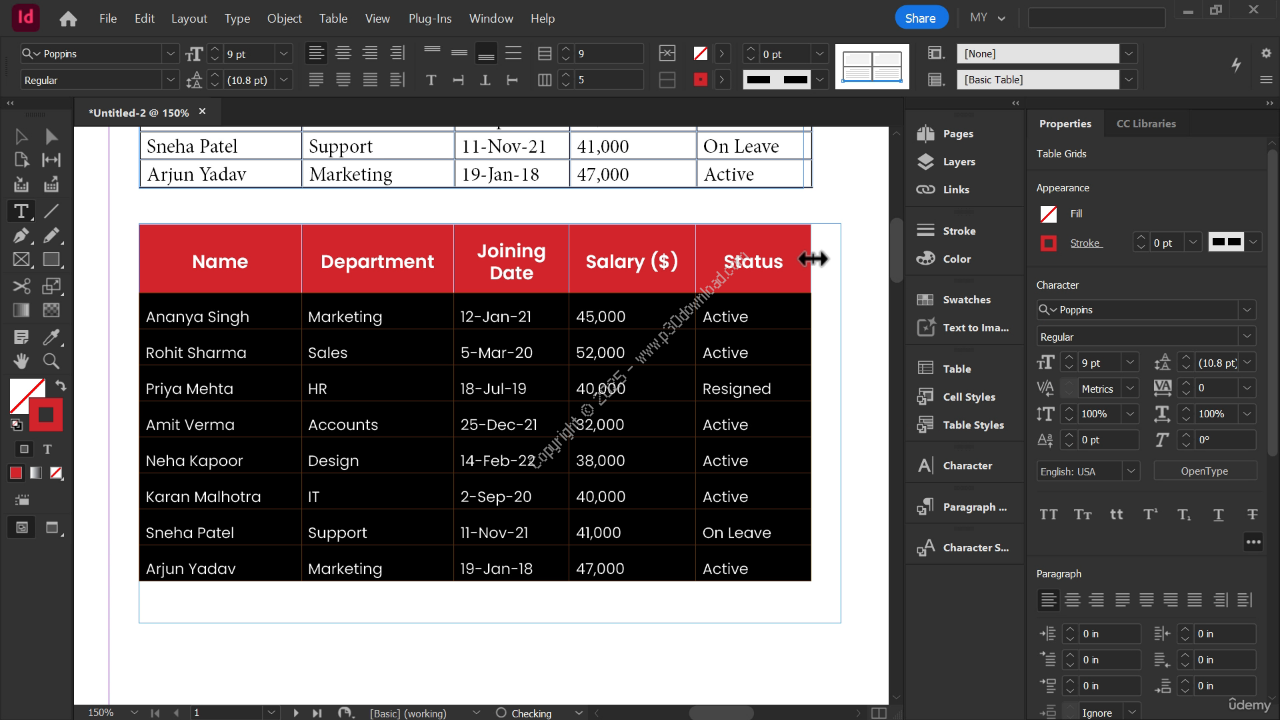The width and height of the screenshot is (1280, 720).
Task: Activate the Zoom tool magnifier
Action: (51, 360)
